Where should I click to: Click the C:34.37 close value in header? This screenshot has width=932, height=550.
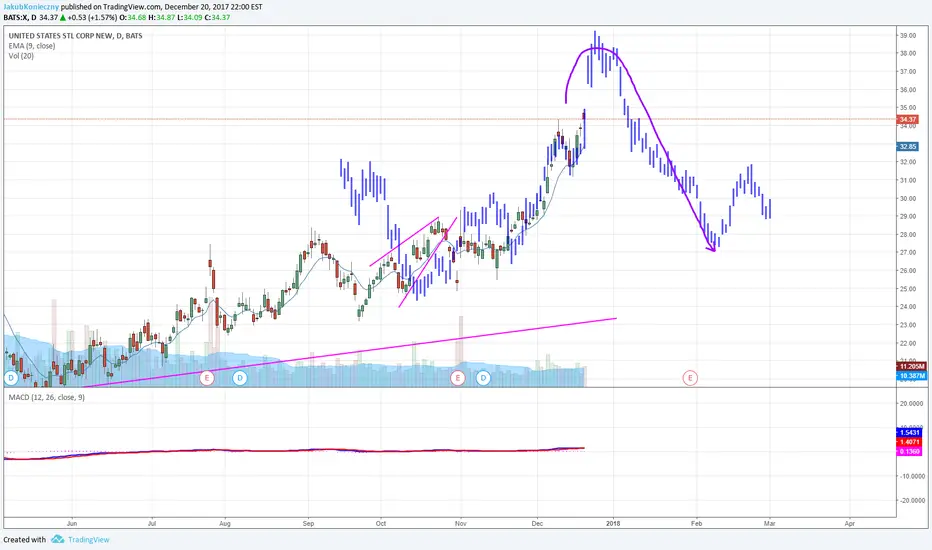(x=218, y=17)
